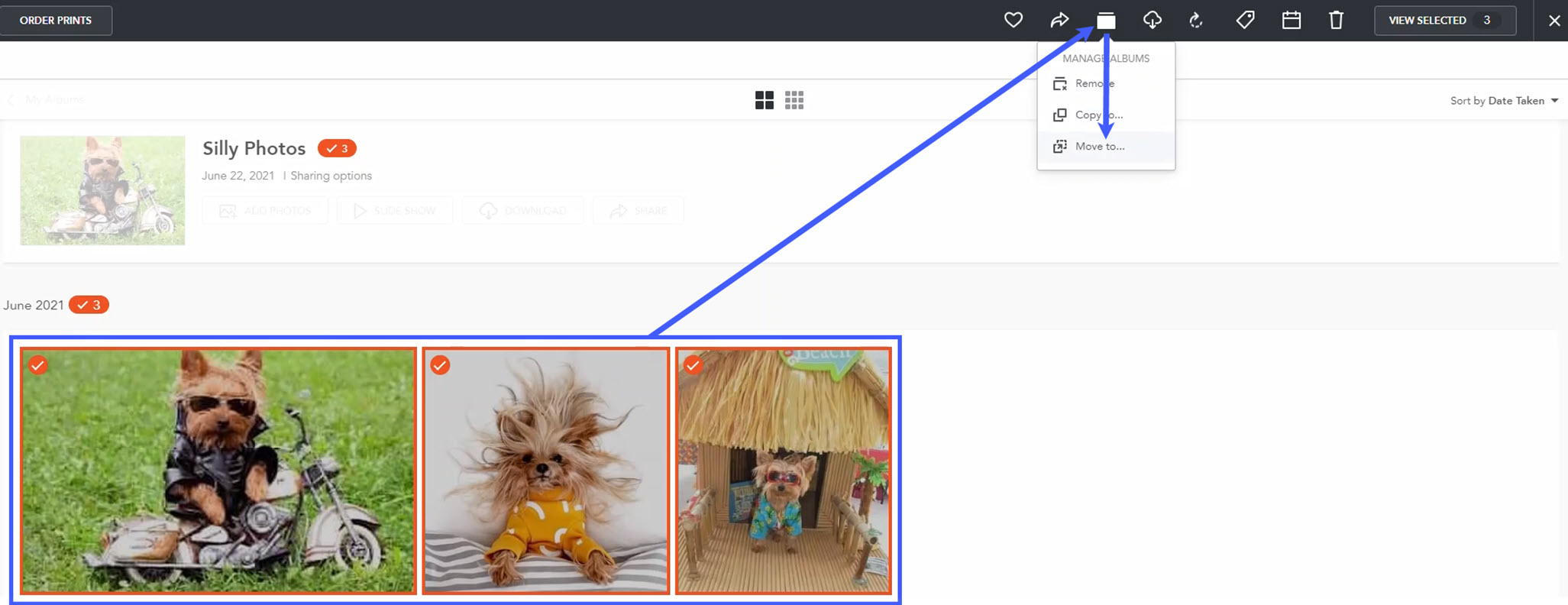1568x605 pixels.
Task: Open the manage albums icon
Action: click(x=1106, y=21)
